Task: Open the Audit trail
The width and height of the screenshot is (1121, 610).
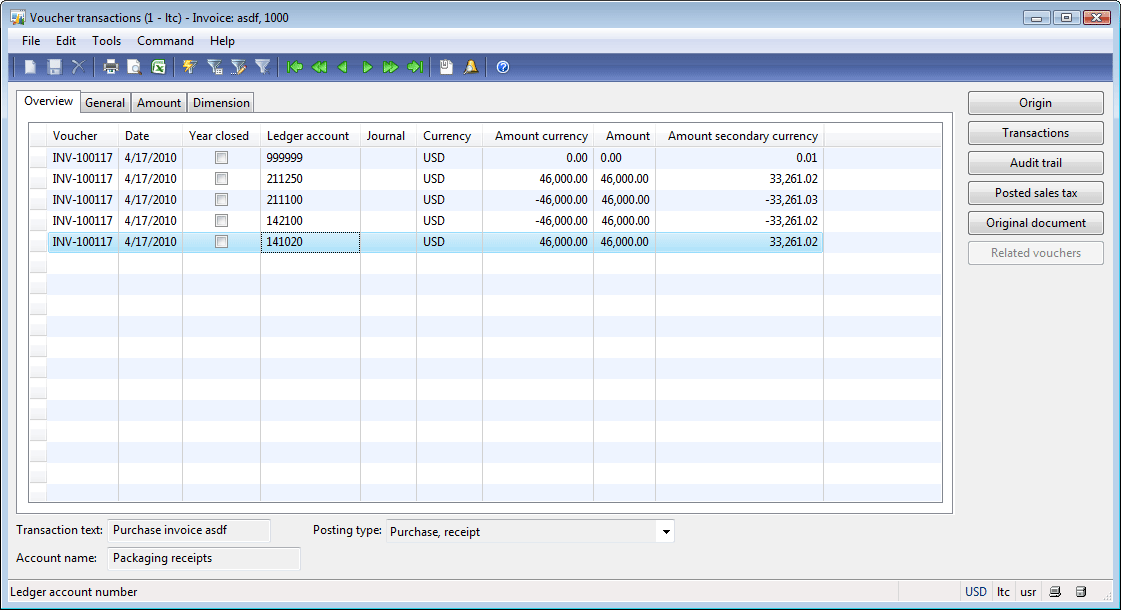Action: tap(1035, 163)
